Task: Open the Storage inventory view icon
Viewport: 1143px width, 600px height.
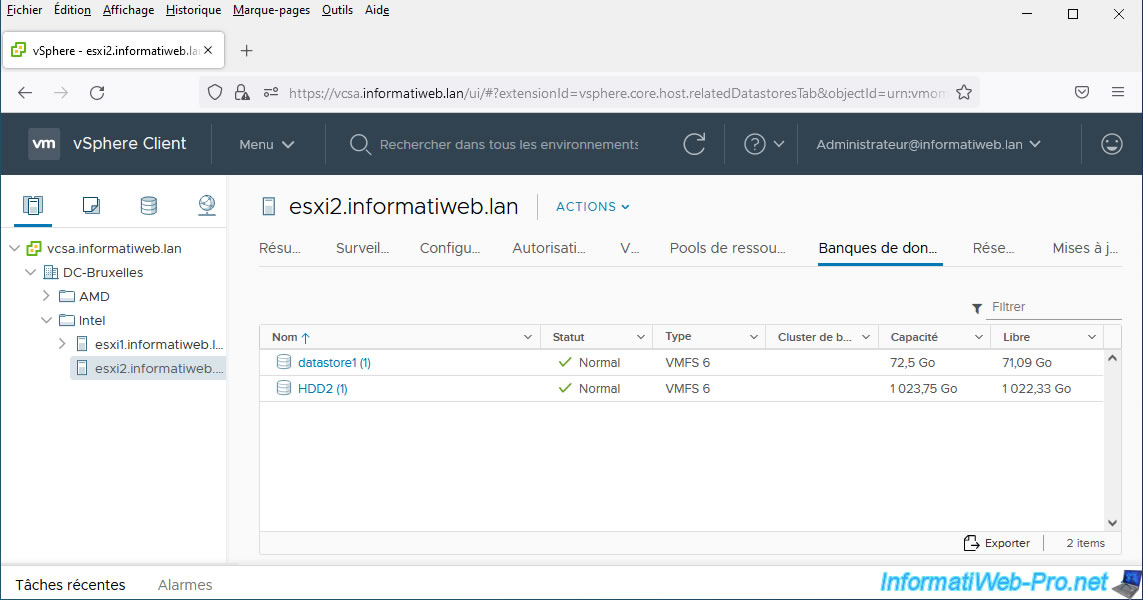Action: click(x=148, y=206)
